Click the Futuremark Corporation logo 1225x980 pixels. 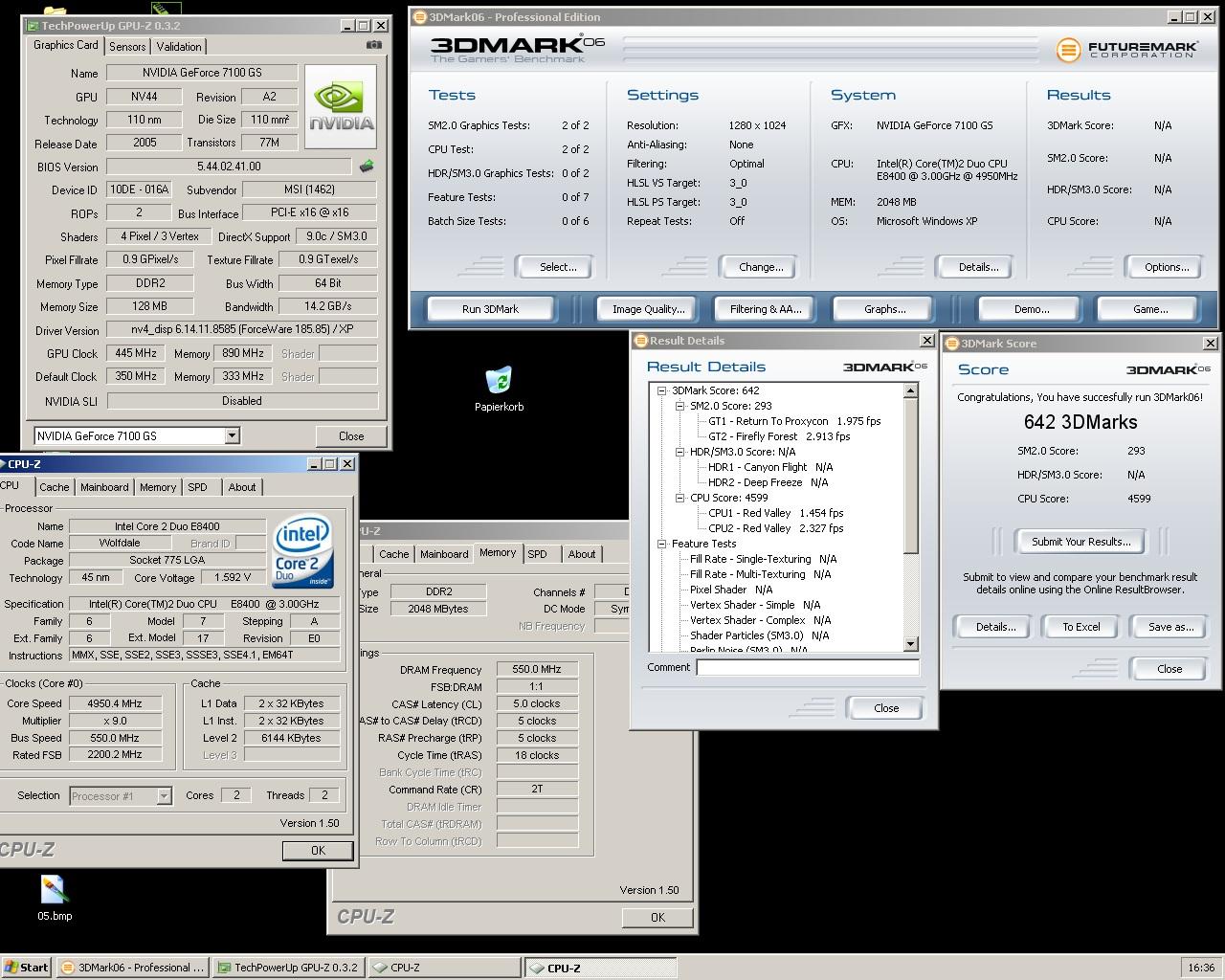[1126, 48]
